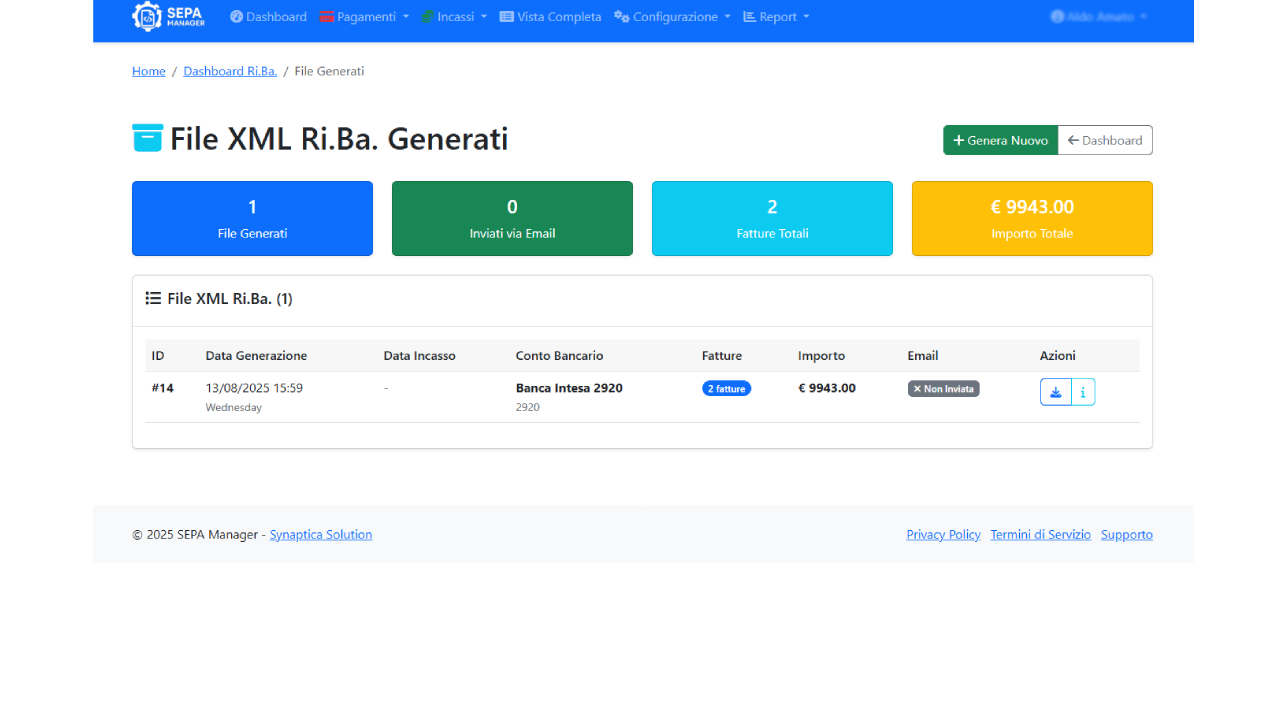
Task: Click the Inviati via Email stat card
Action: 512,218
